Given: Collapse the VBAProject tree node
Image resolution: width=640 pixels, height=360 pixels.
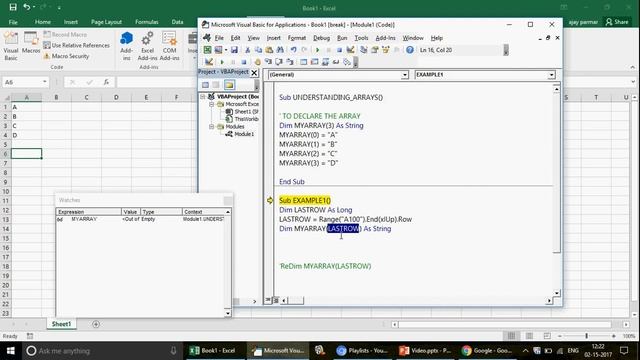Looking at the screenshot, I should click(203, 97).
